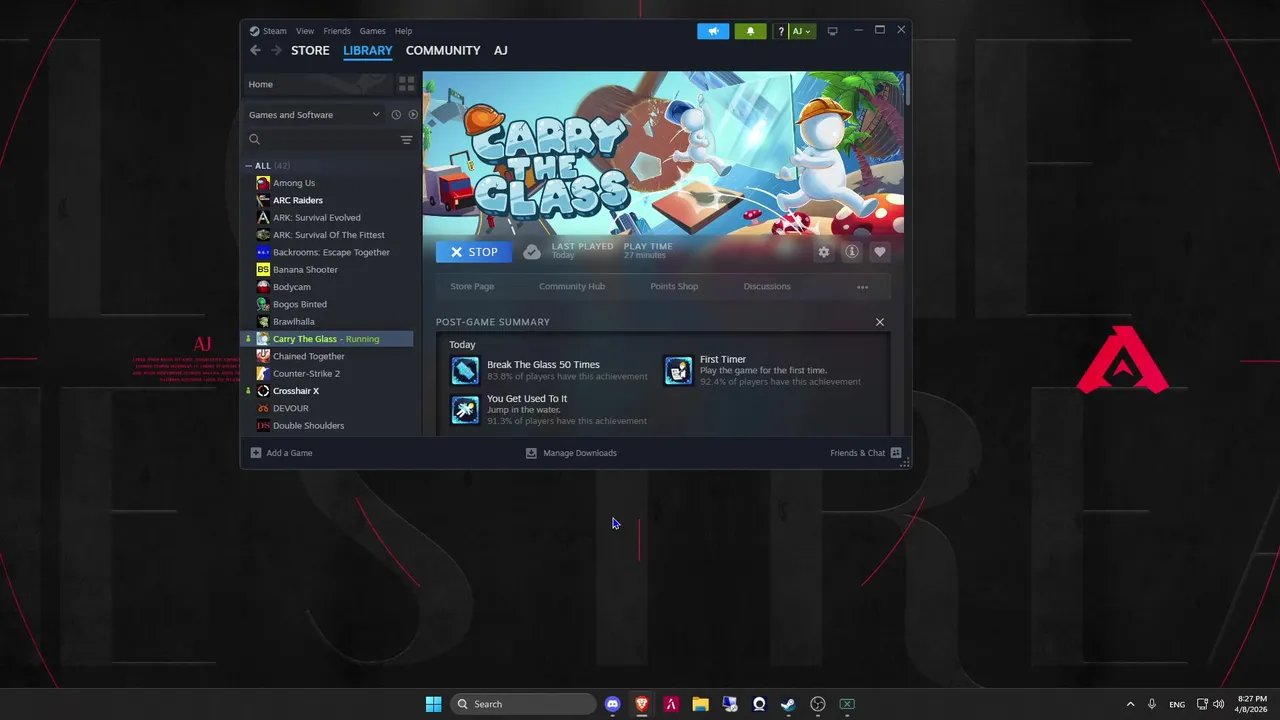Open the View menu
1280x720 pixels.
tap(305, 31)
